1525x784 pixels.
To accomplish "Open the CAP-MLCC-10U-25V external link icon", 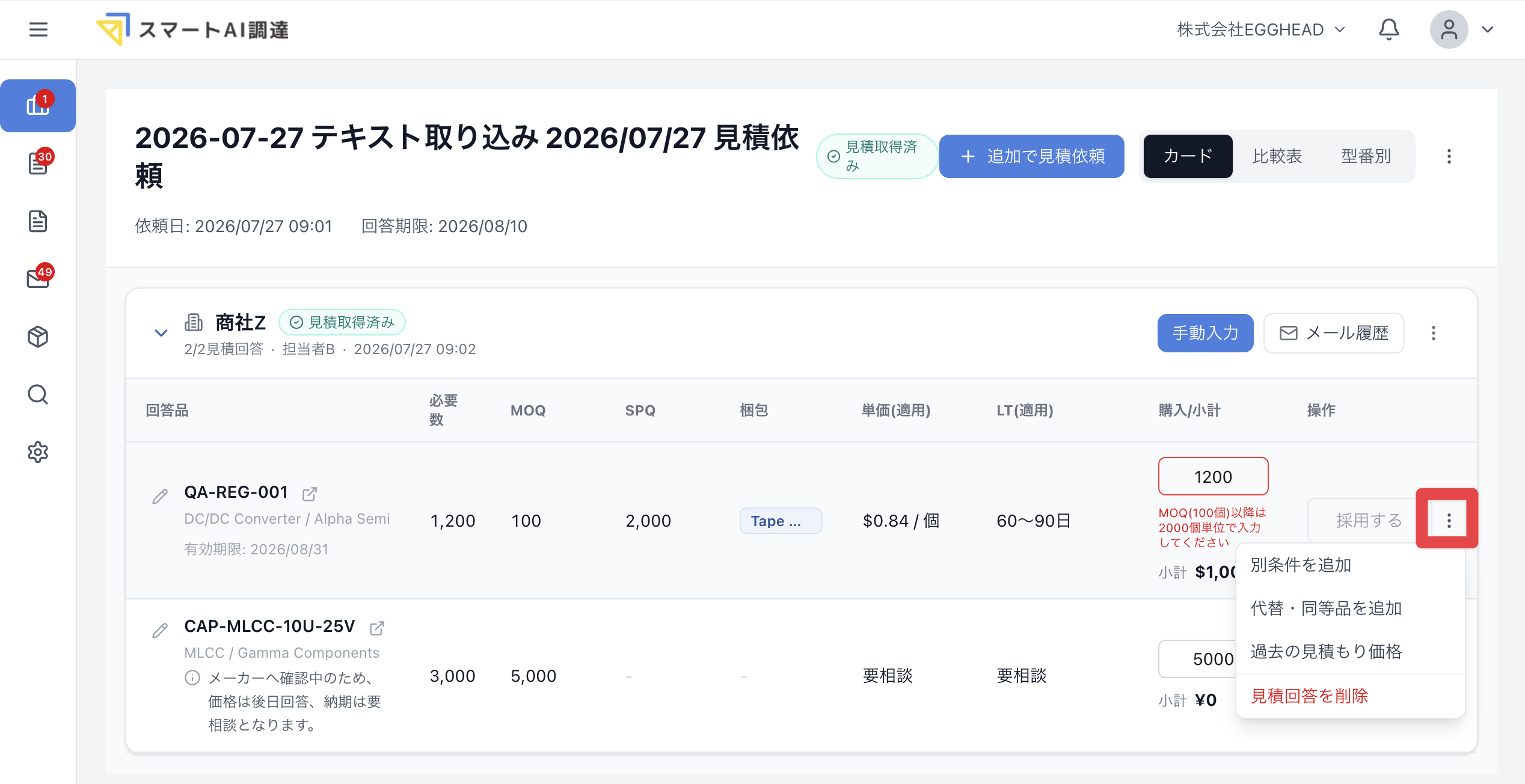I will (x=376, y=628).
